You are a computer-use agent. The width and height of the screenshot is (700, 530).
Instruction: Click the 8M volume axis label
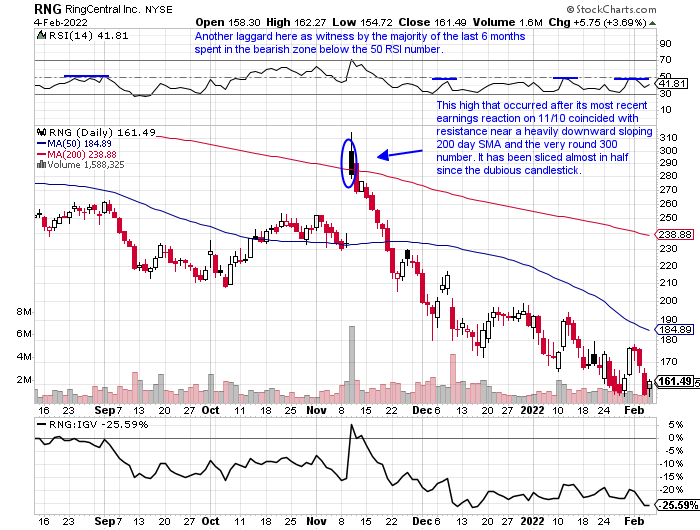coord(24,312)
